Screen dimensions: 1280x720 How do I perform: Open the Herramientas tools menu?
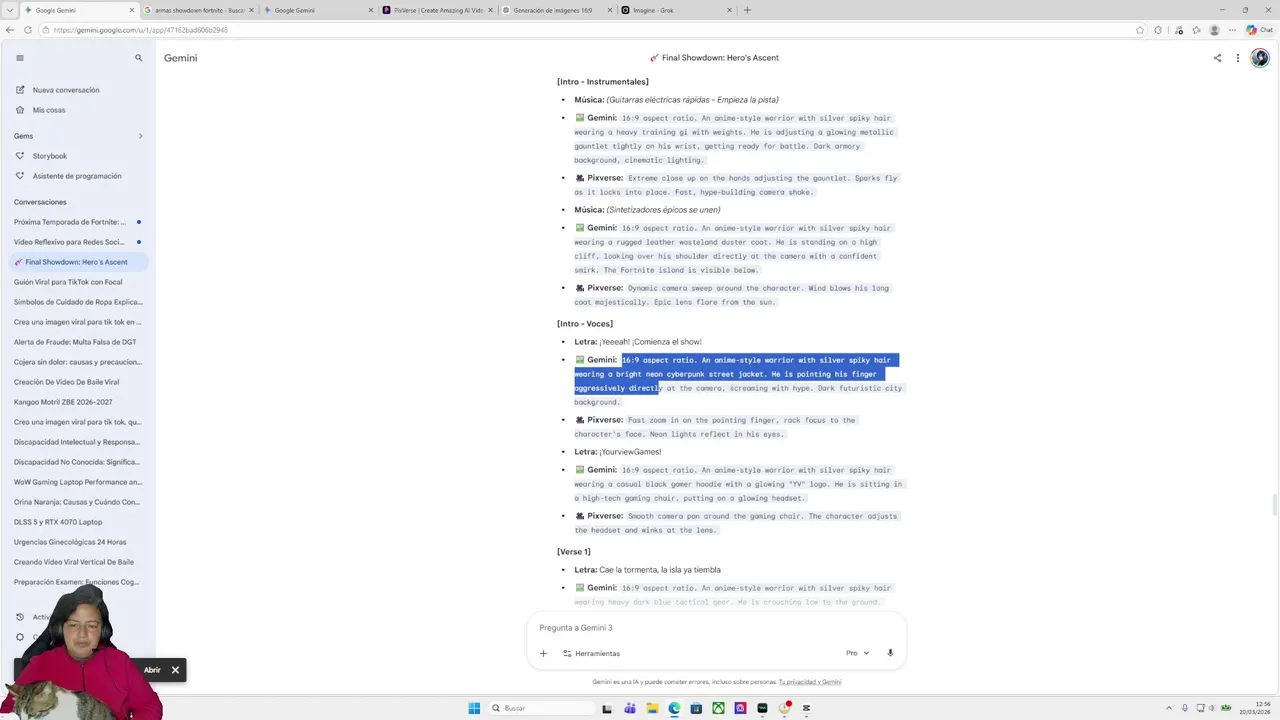pos(591,653)
